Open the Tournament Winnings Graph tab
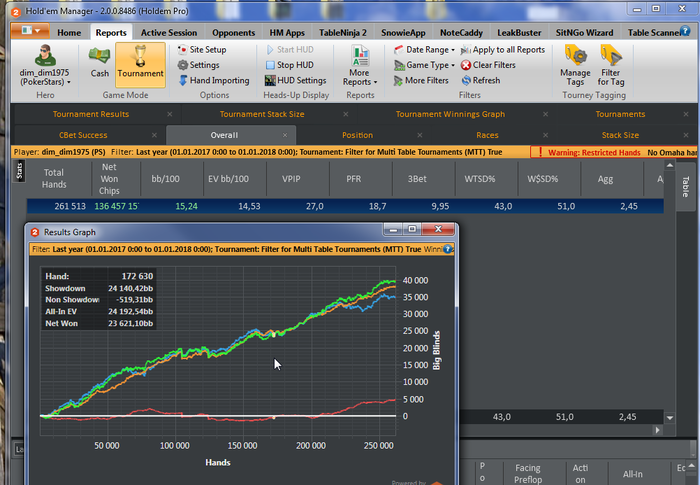Screen dimensions: 700x485 click(450, 114)
